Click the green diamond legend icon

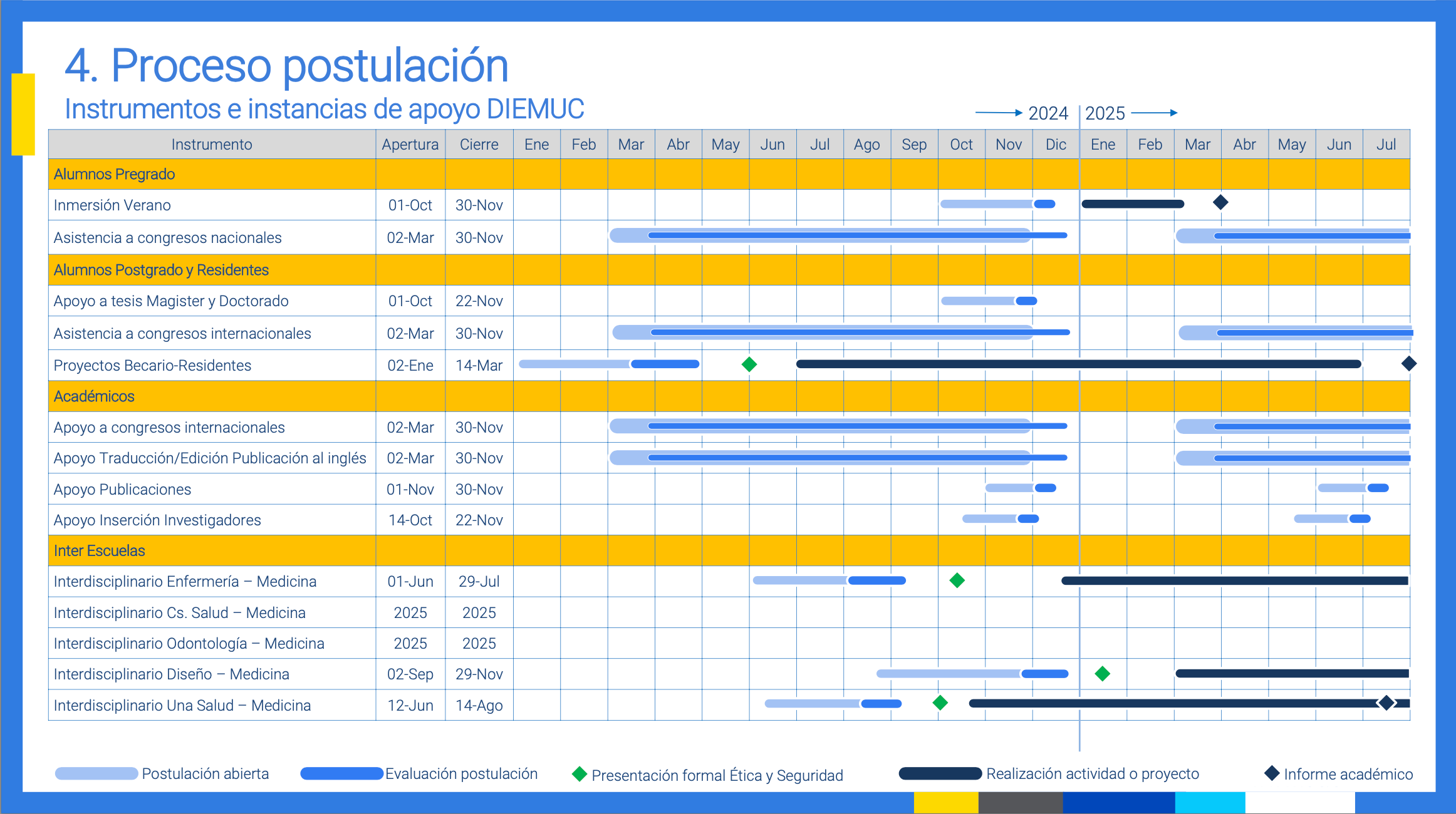[x=580, y=774]
